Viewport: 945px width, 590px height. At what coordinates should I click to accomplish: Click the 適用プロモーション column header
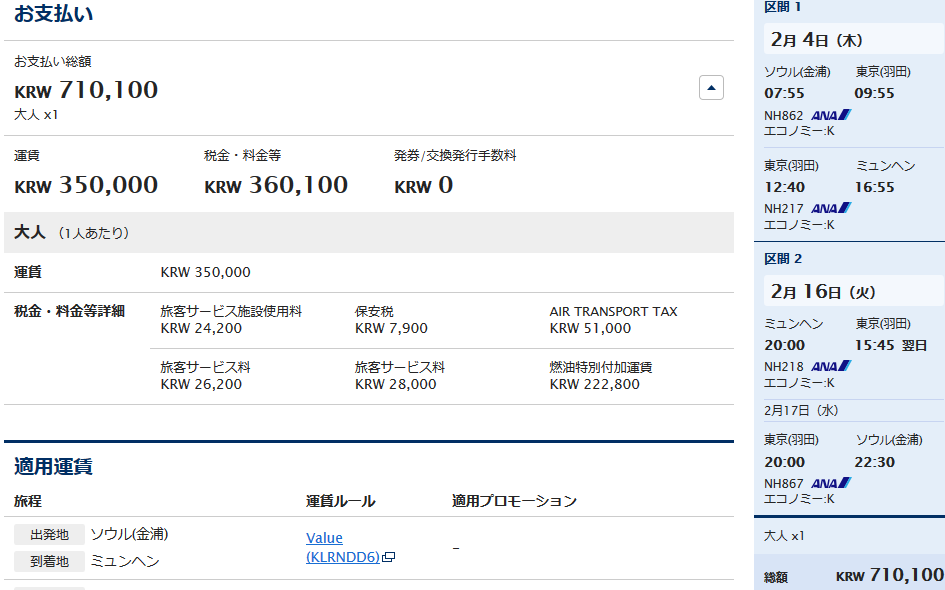click(x=514, y=501)
